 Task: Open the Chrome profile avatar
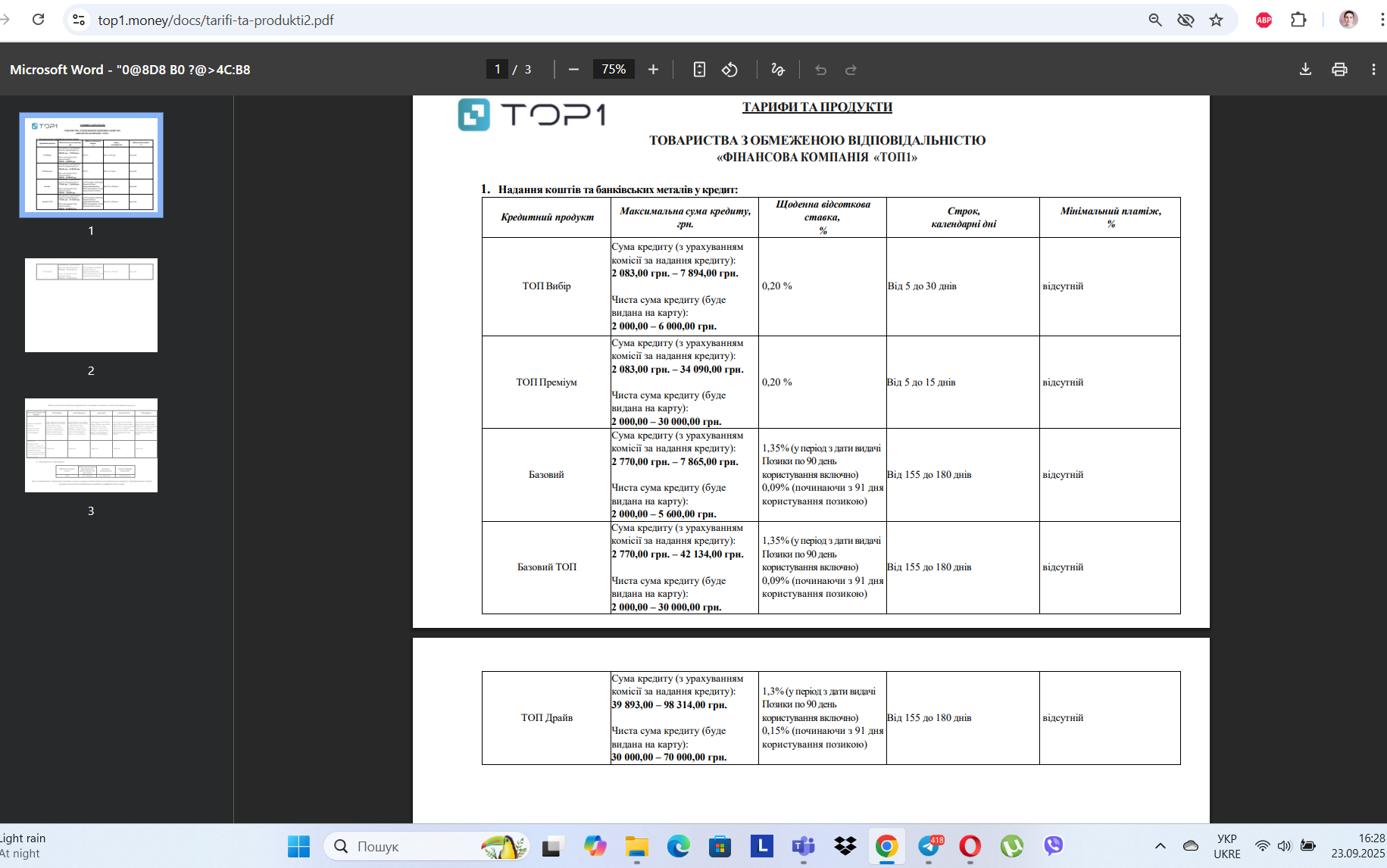(x=1348, y=20)
